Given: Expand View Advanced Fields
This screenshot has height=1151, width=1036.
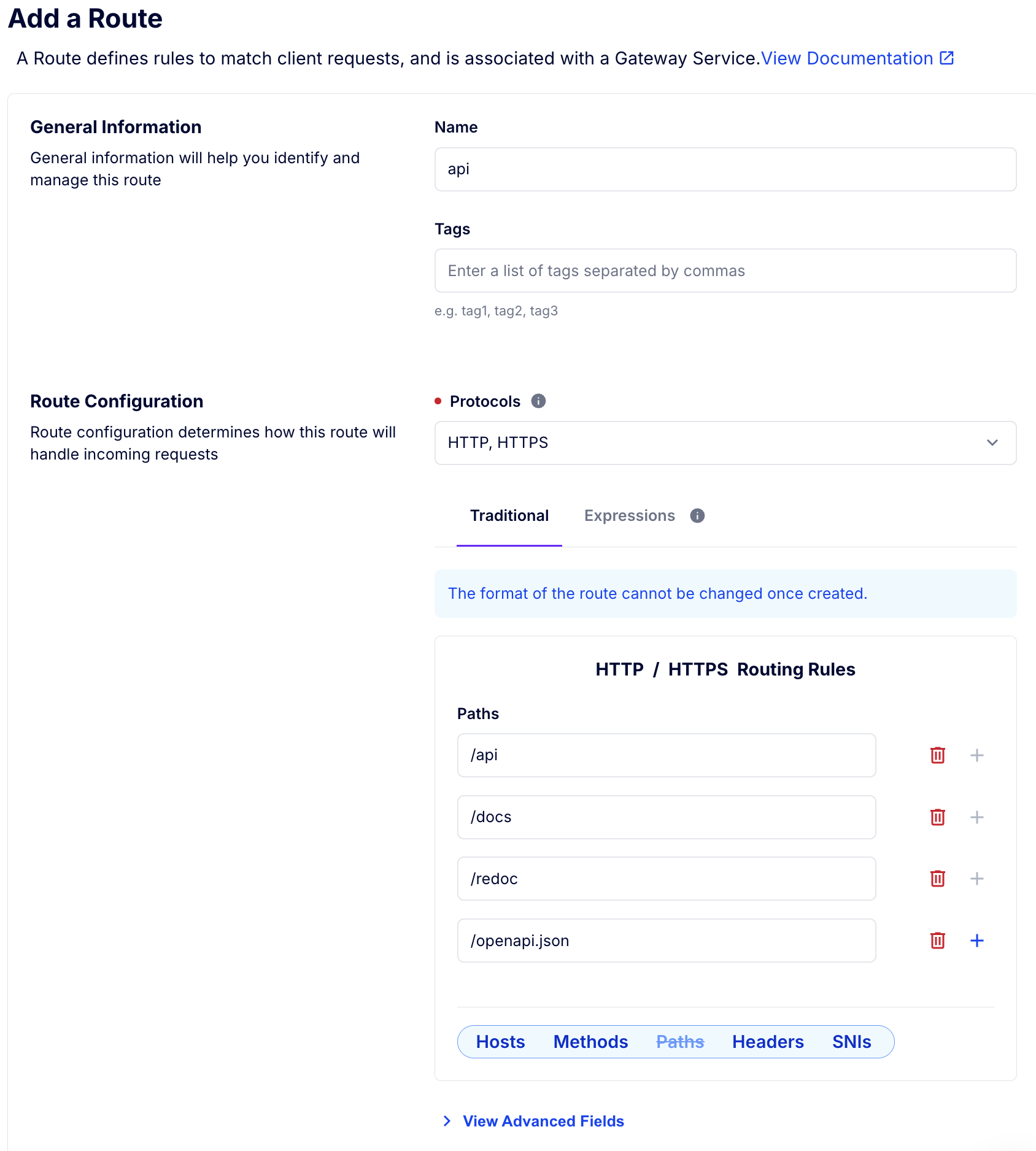Looking at the screenshot, I should [543, 1121].
